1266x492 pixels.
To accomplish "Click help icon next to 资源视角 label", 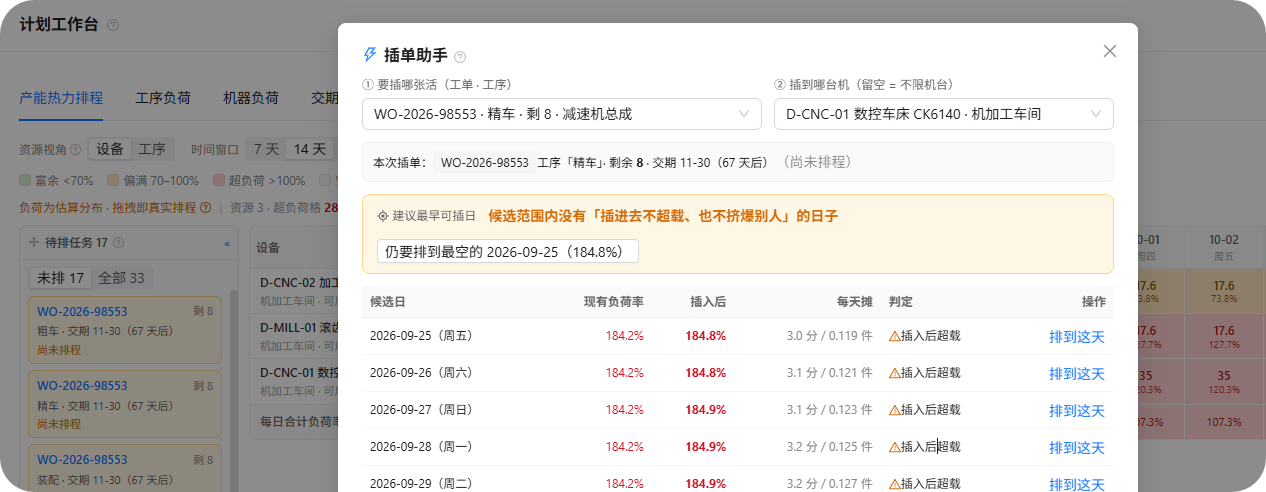I will (x=76, y=149).
